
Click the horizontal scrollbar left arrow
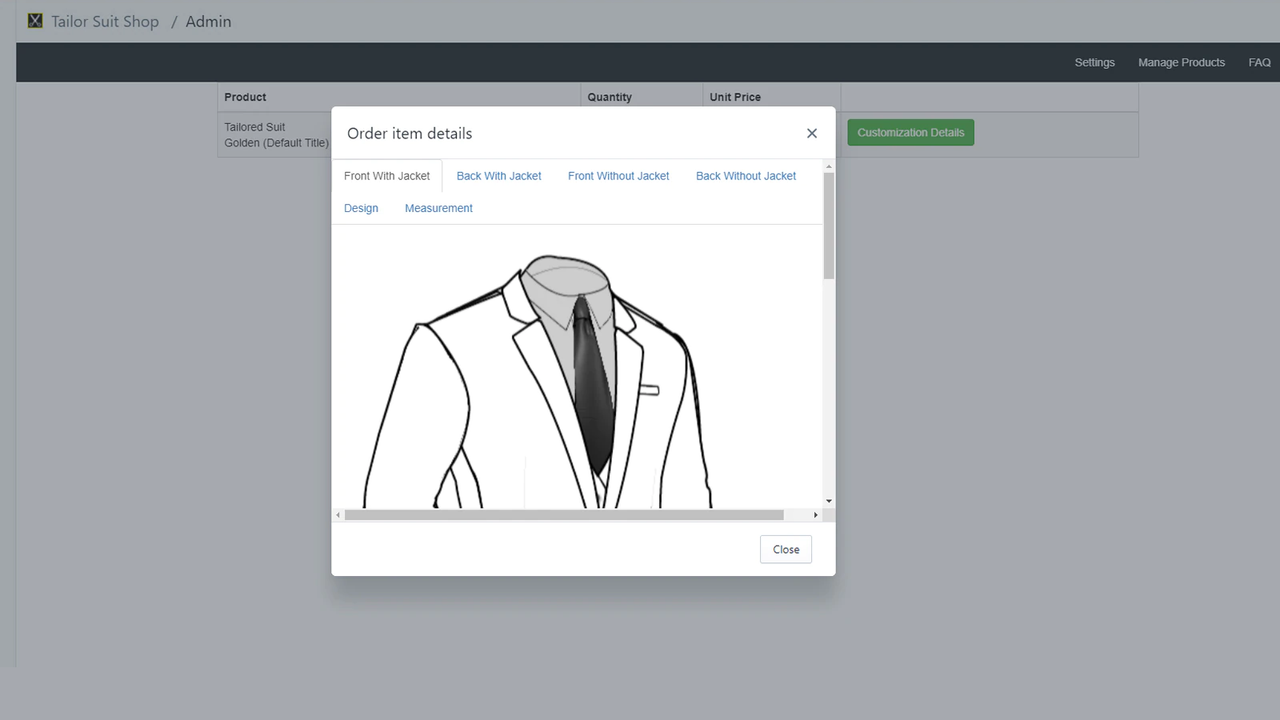338,515
